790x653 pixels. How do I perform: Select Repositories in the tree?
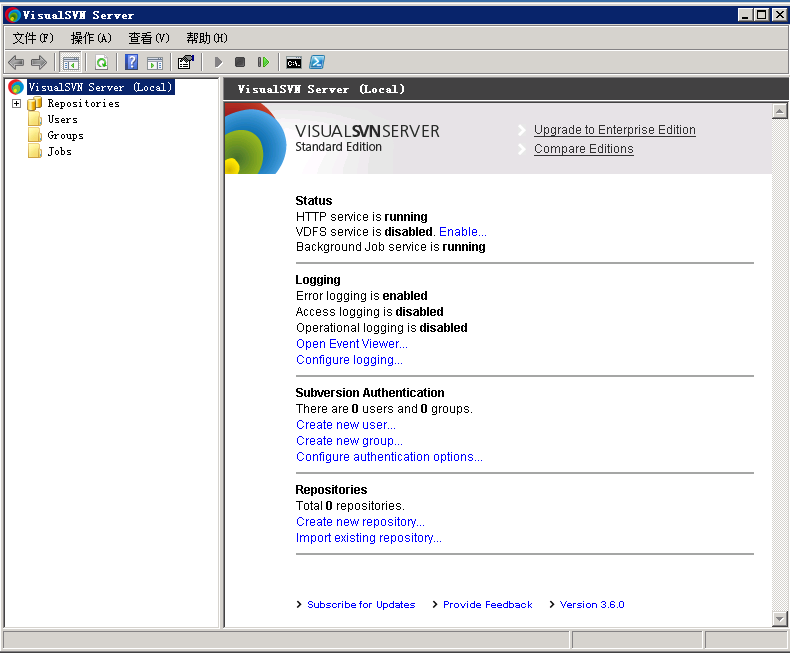[84, 103]
